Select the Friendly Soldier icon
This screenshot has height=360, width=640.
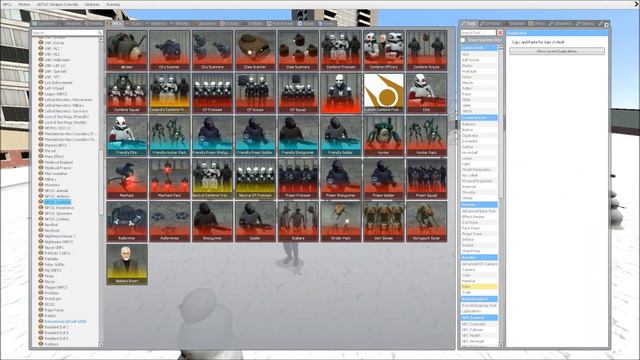[341, 136]
